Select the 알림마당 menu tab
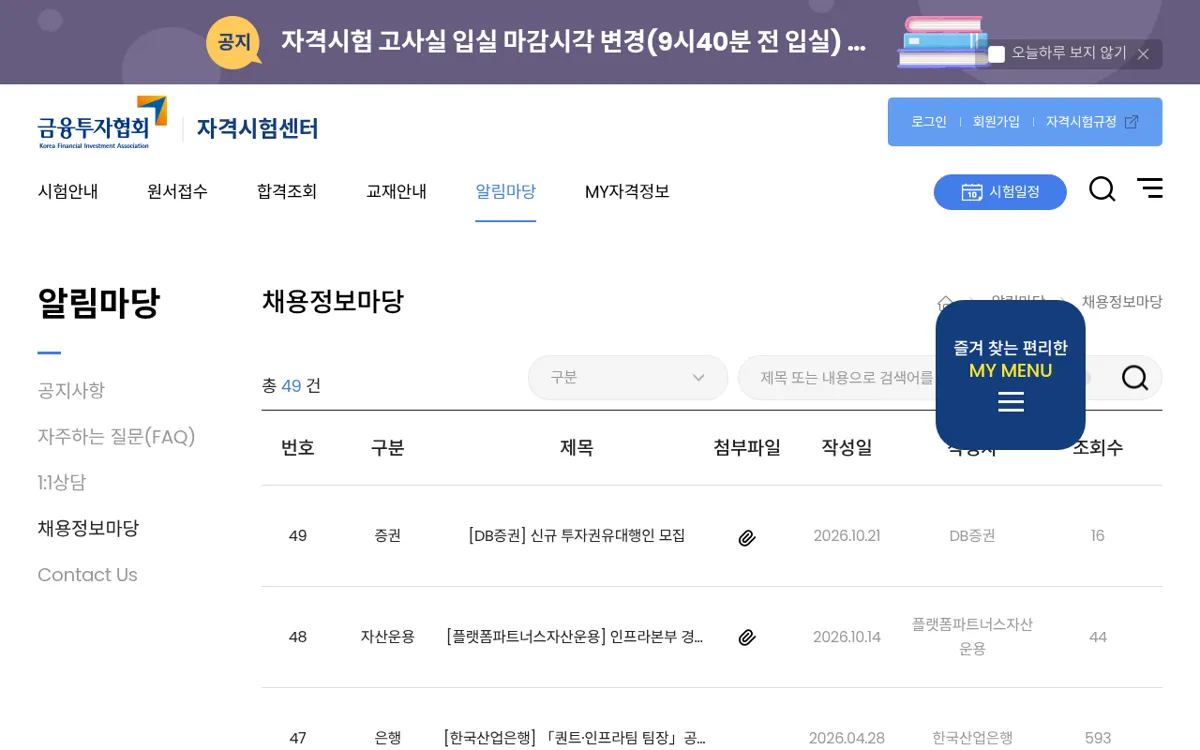The image size is (1200, 750). 506,191
